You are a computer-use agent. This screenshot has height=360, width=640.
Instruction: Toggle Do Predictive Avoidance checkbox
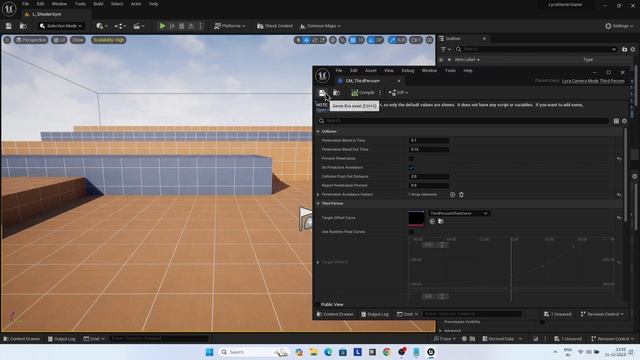click(411, 167)
